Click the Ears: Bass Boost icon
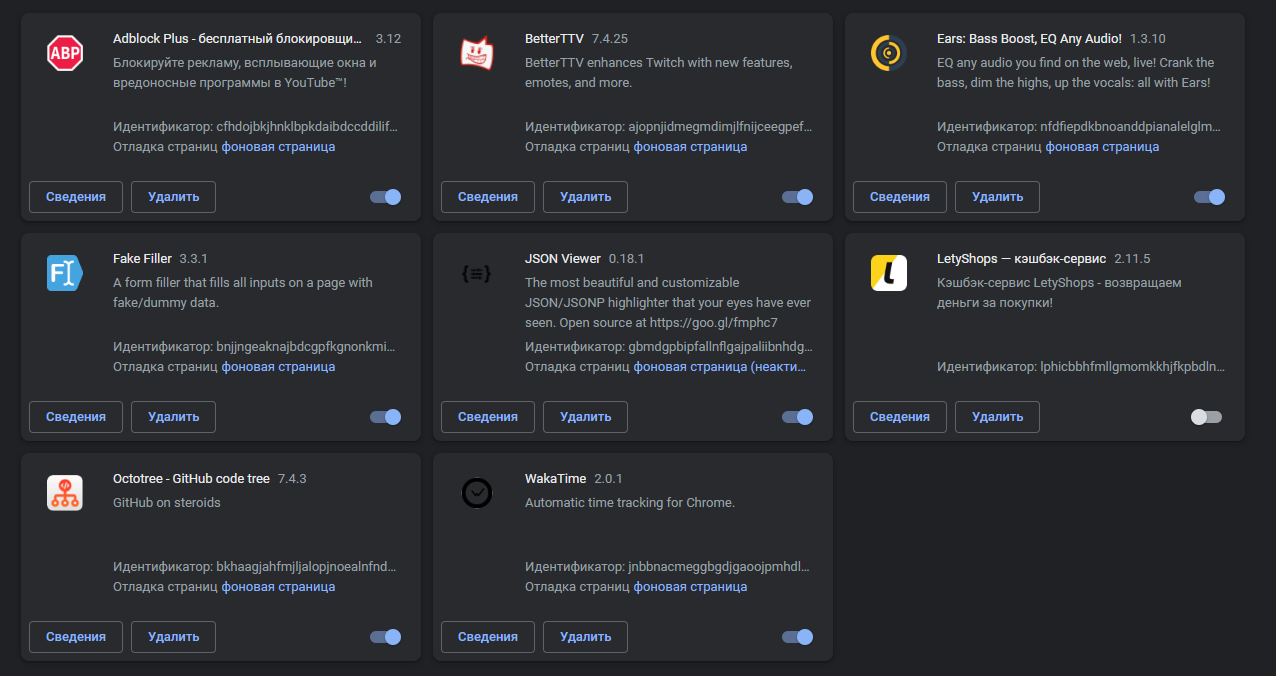The width and height of the screenshot is (1276, 676). click(x=889, y=53)
